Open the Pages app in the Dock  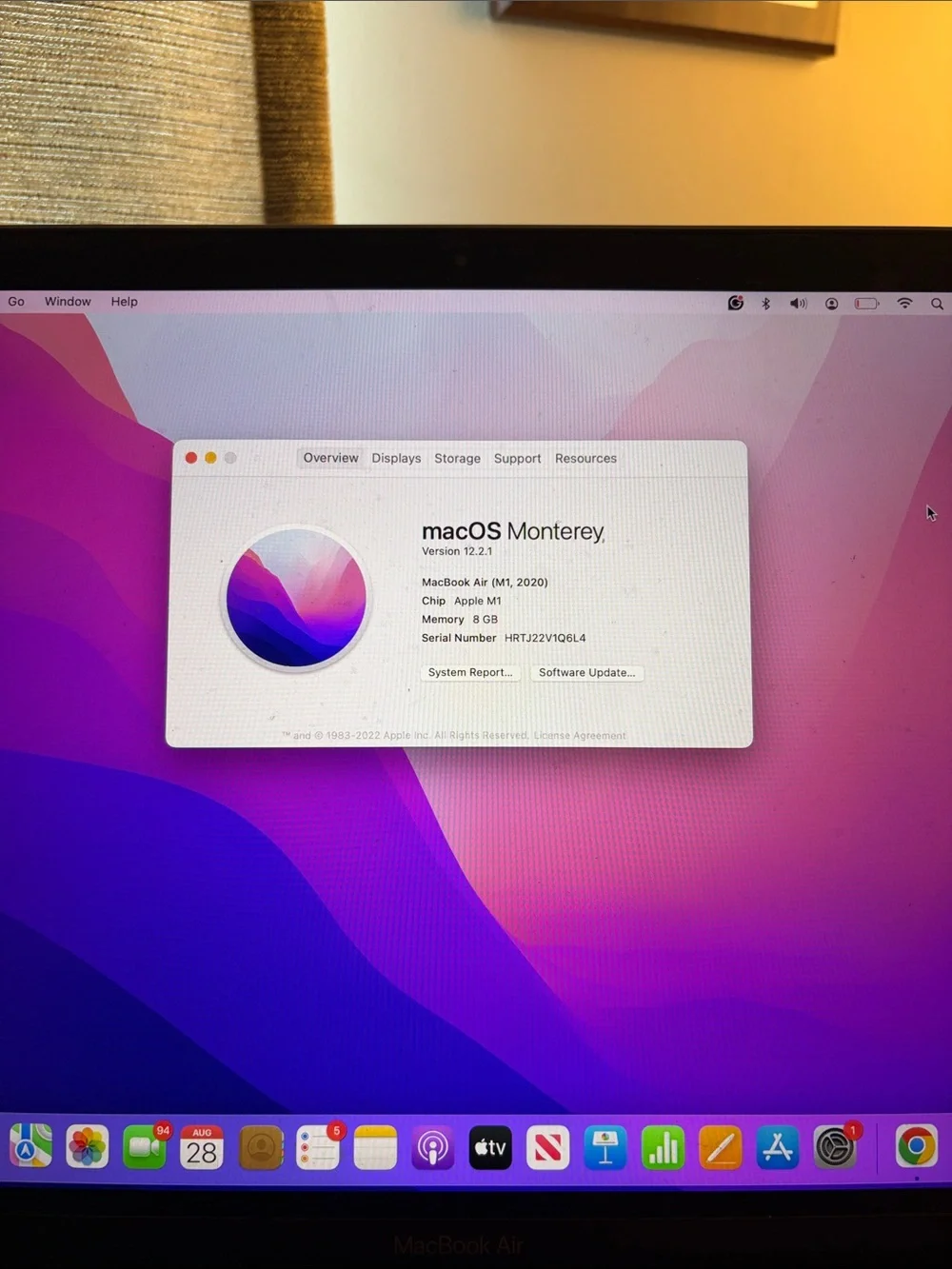(721, 1146)
